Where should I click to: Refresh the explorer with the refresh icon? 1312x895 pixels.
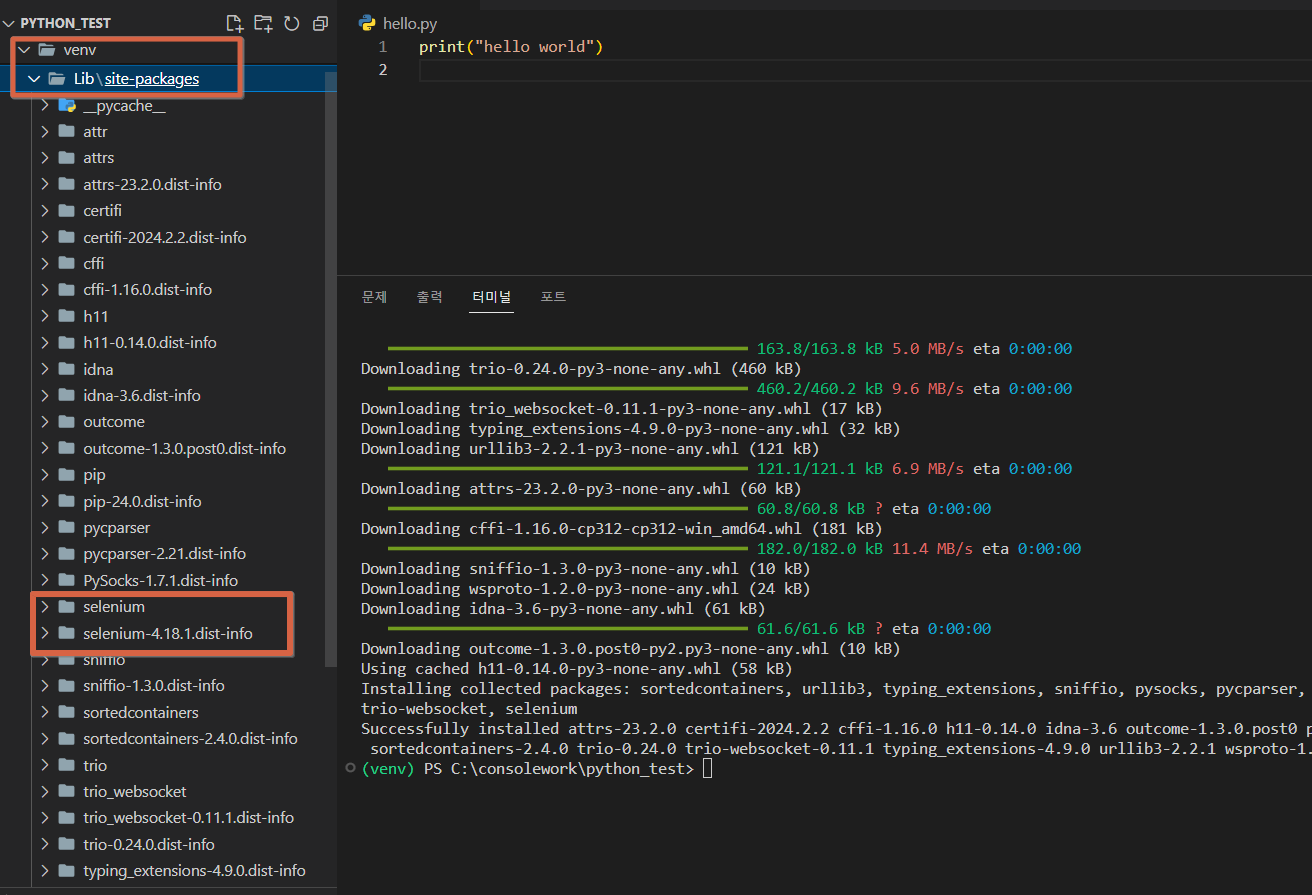(x=292, y=23)
